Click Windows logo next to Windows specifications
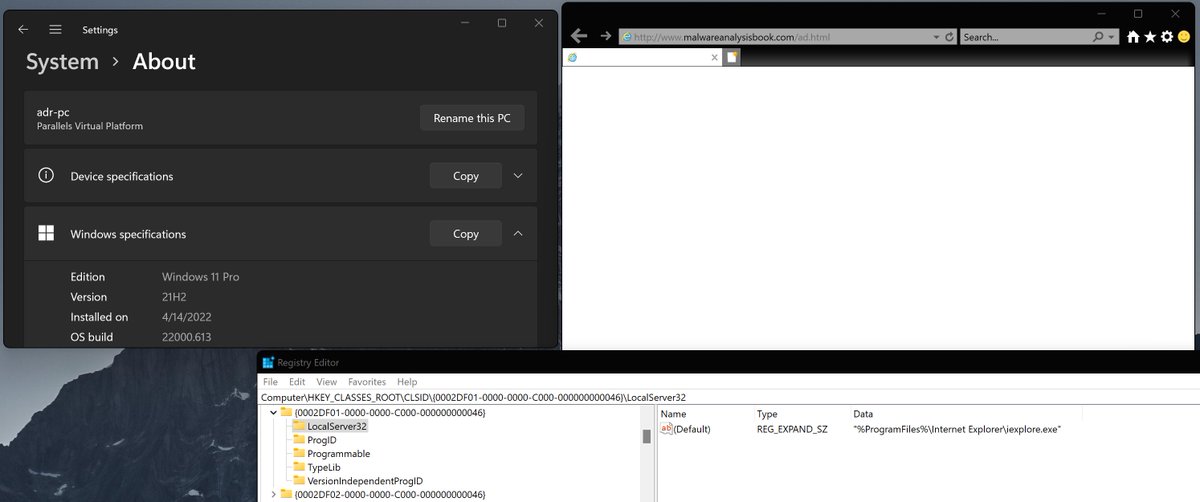Screen dimensions: 1200x502 (x=46, y=234)
